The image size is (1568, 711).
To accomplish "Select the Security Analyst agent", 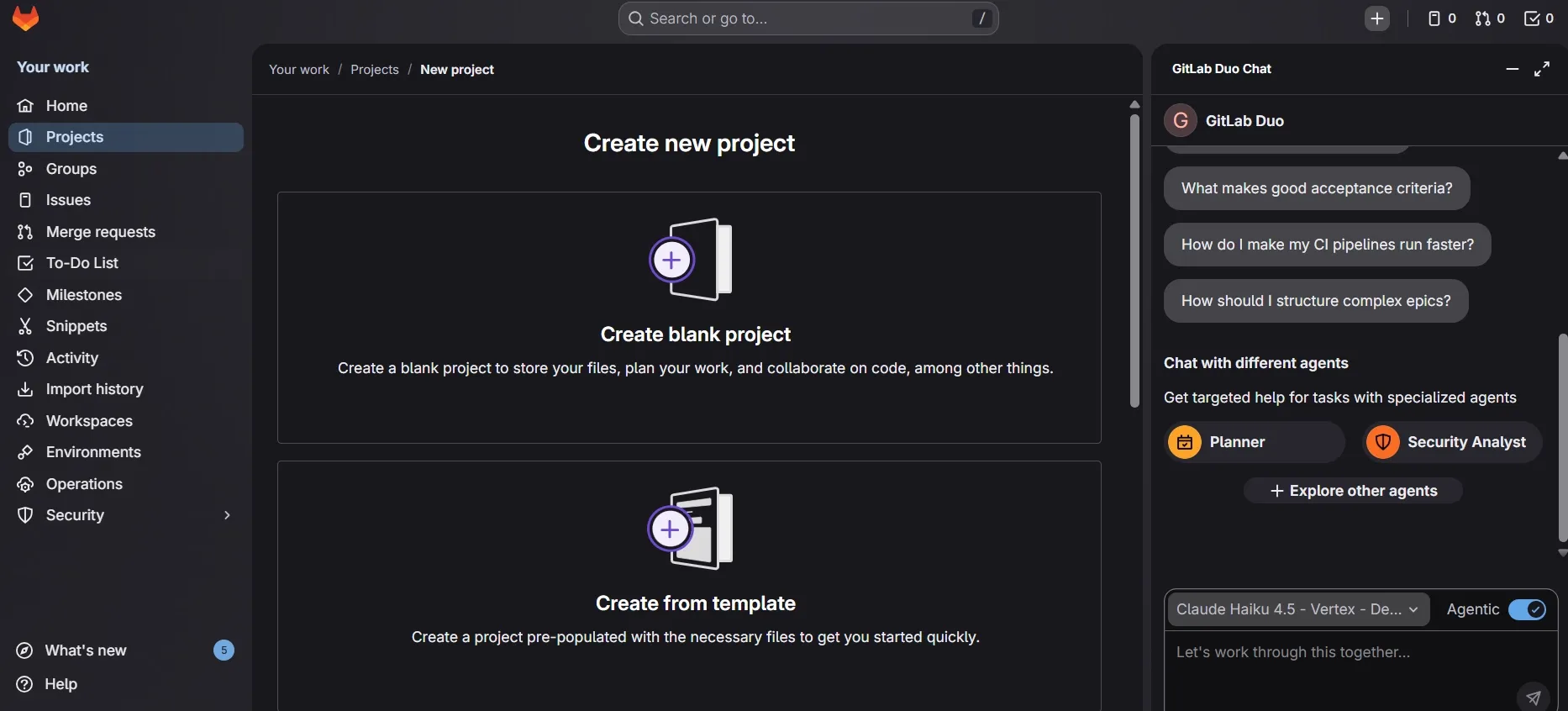I will [x=1452, y=442].
